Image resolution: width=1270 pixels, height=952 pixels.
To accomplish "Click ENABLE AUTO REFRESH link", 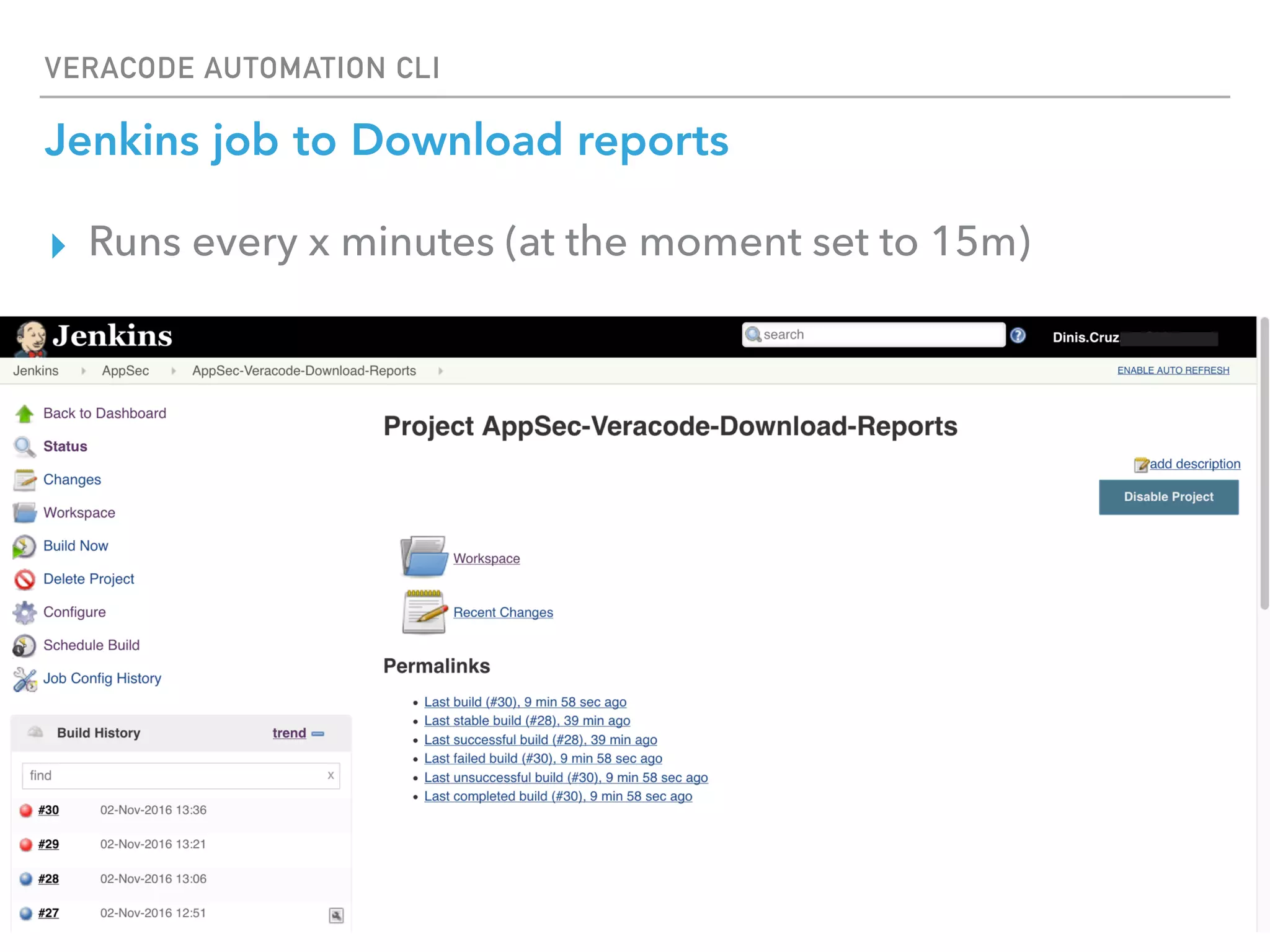I will click(1173, 370).
